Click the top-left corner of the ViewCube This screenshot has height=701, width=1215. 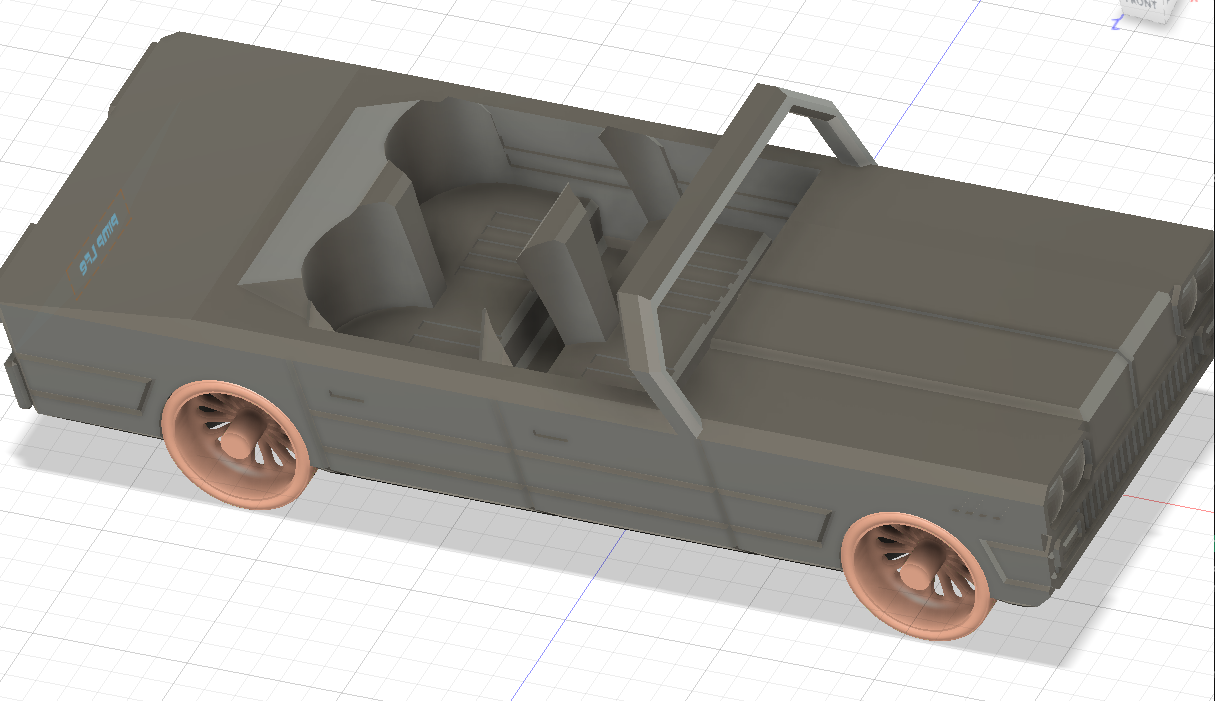click(1122, 3)
